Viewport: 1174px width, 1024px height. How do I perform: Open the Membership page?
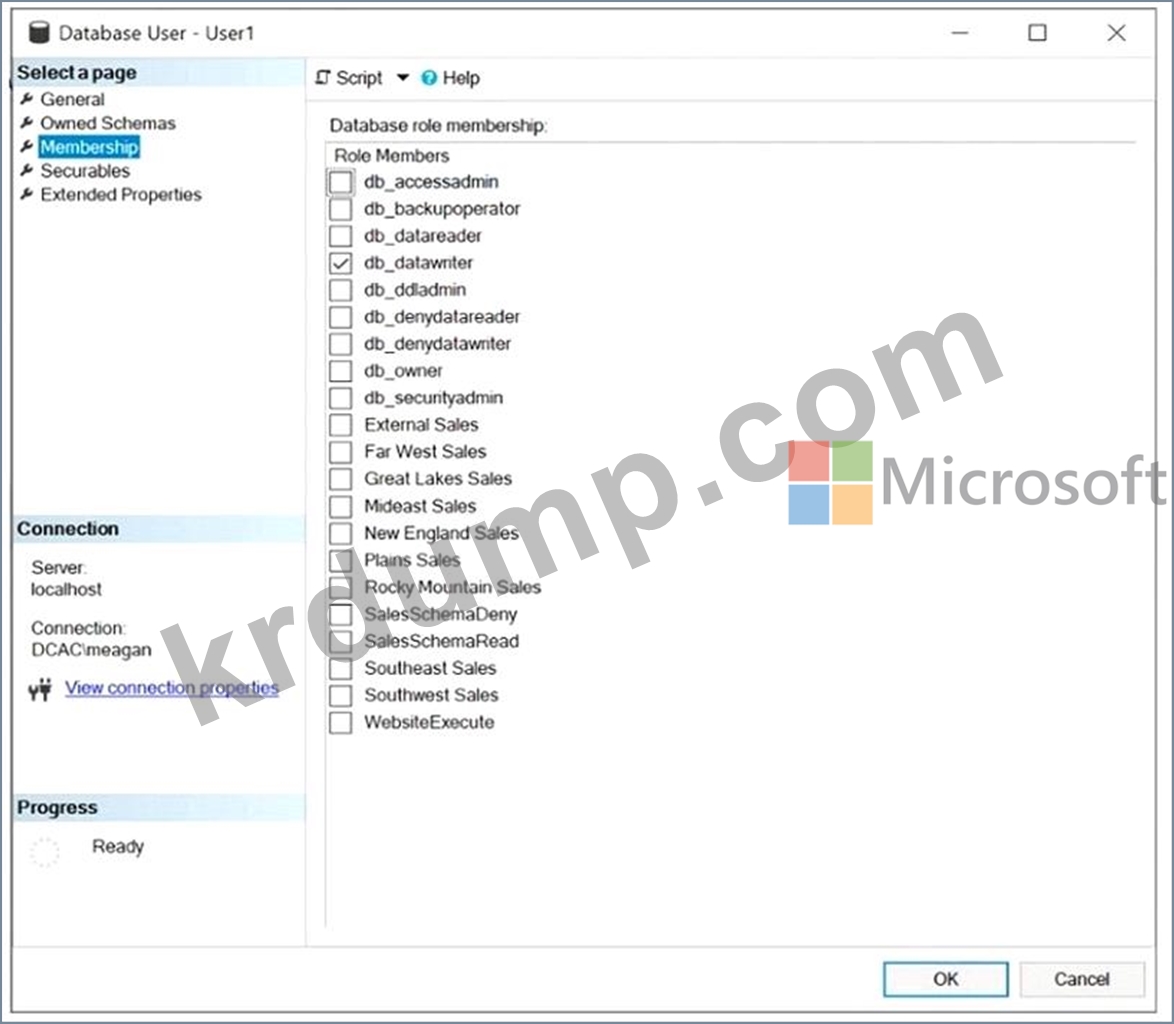[x=89, y=147]
